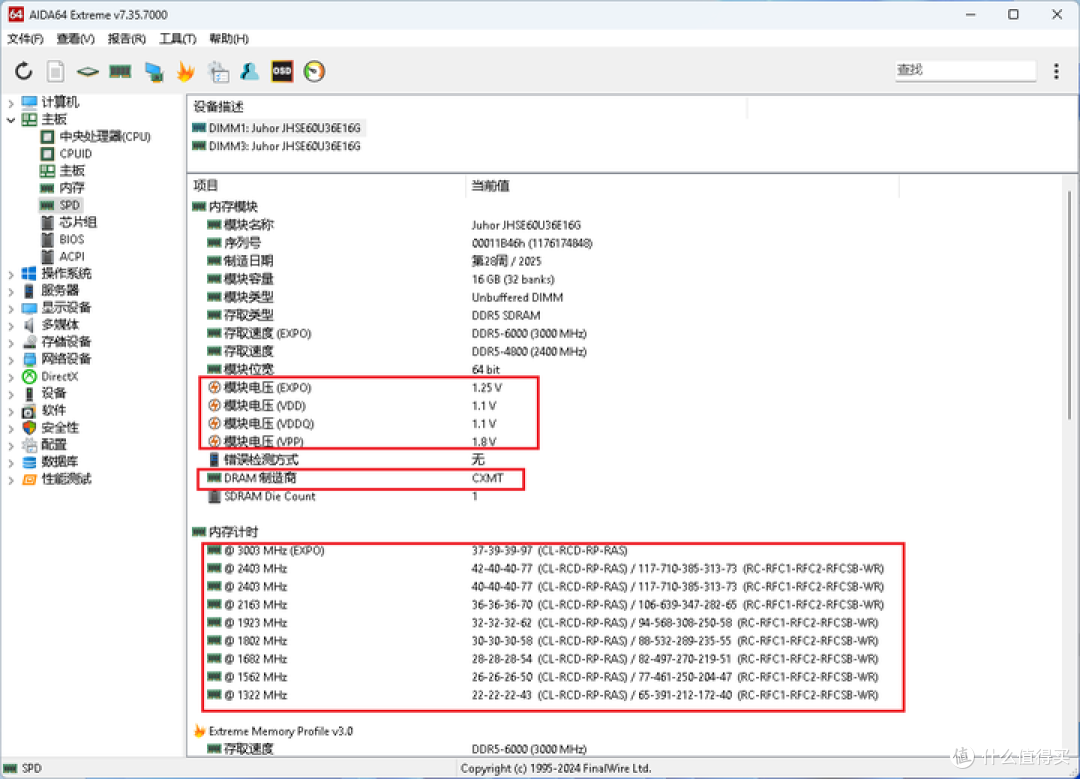Expand the 网络设备 tree node
This screenshot has width=1080, height=779.
click(x=10, y=360)
